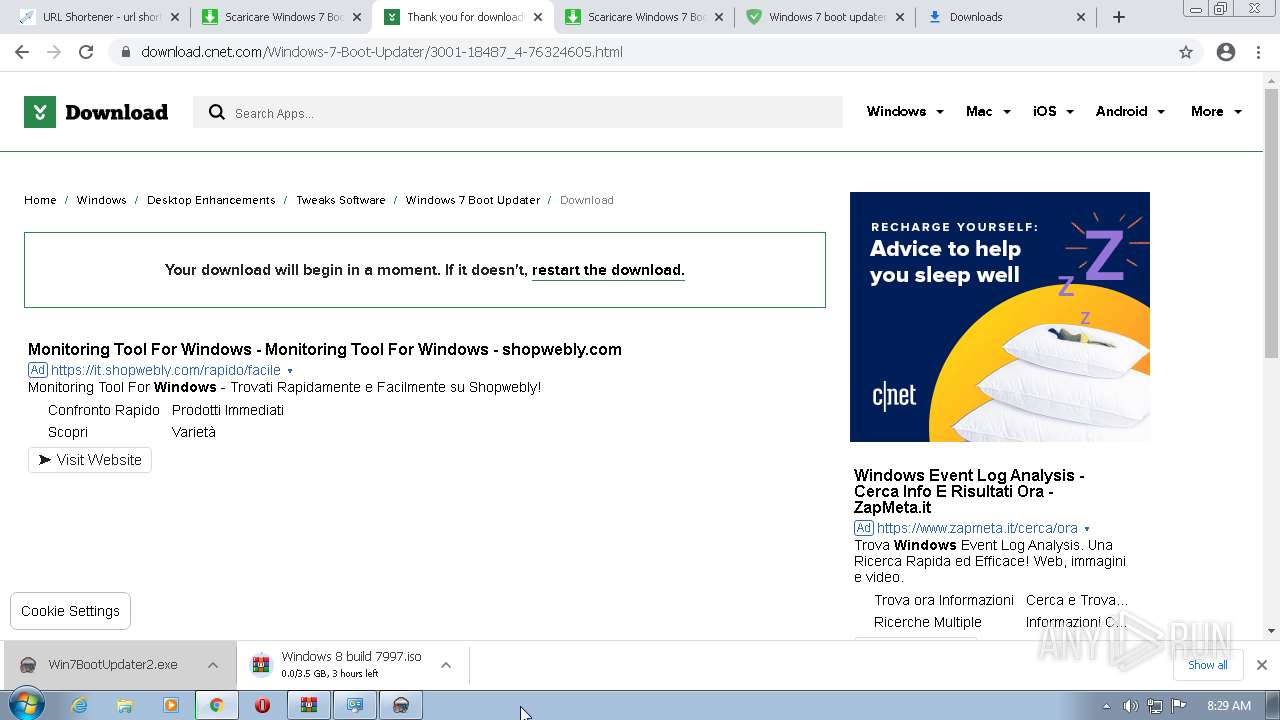Image resolution: width=1280 pixels, height=720 pixels.
Task: Click the CNET Download logo
Action: click(96, 112)
